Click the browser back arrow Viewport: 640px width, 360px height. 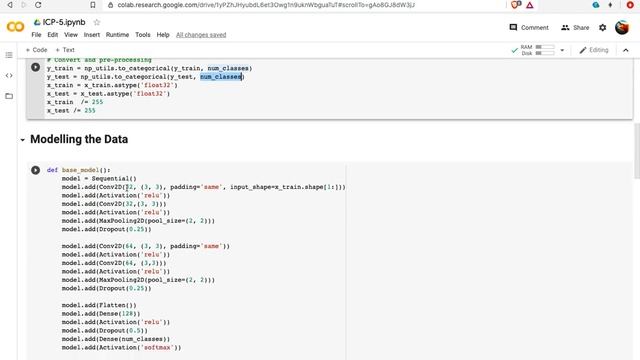pyautogui.click(x=9, y=5)
